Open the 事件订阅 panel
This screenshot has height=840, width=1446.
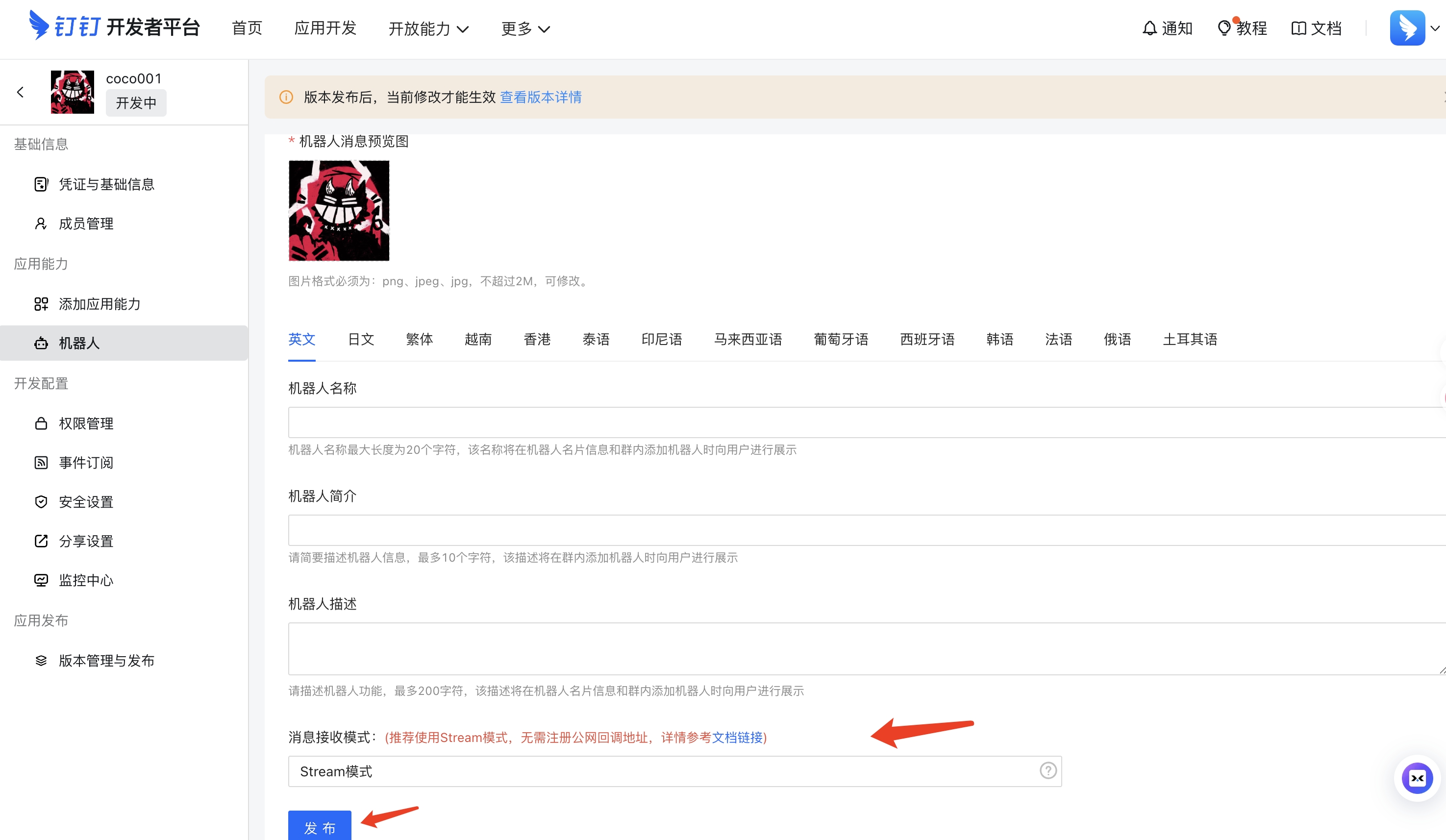point(86,463)
